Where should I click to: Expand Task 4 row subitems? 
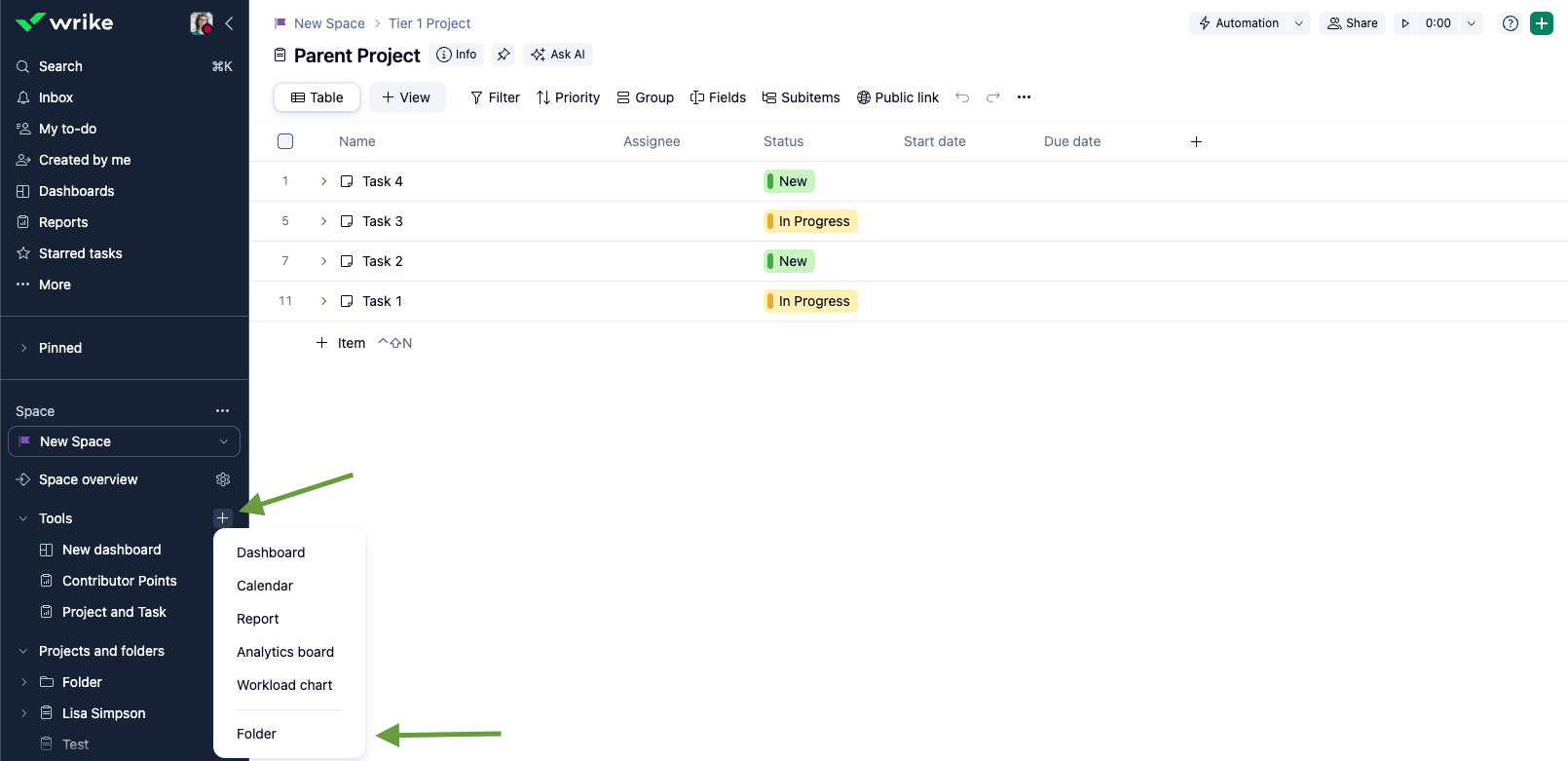point(324,181)
